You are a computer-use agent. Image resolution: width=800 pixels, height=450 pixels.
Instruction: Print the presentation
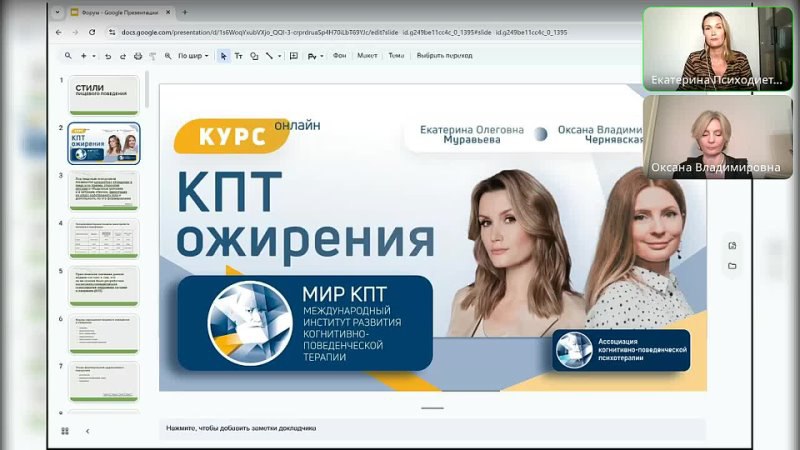coord(138,56)
